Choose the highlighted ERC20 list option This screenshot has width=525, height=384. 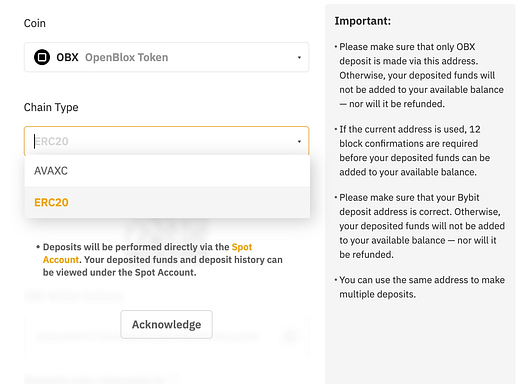point(167,202)
